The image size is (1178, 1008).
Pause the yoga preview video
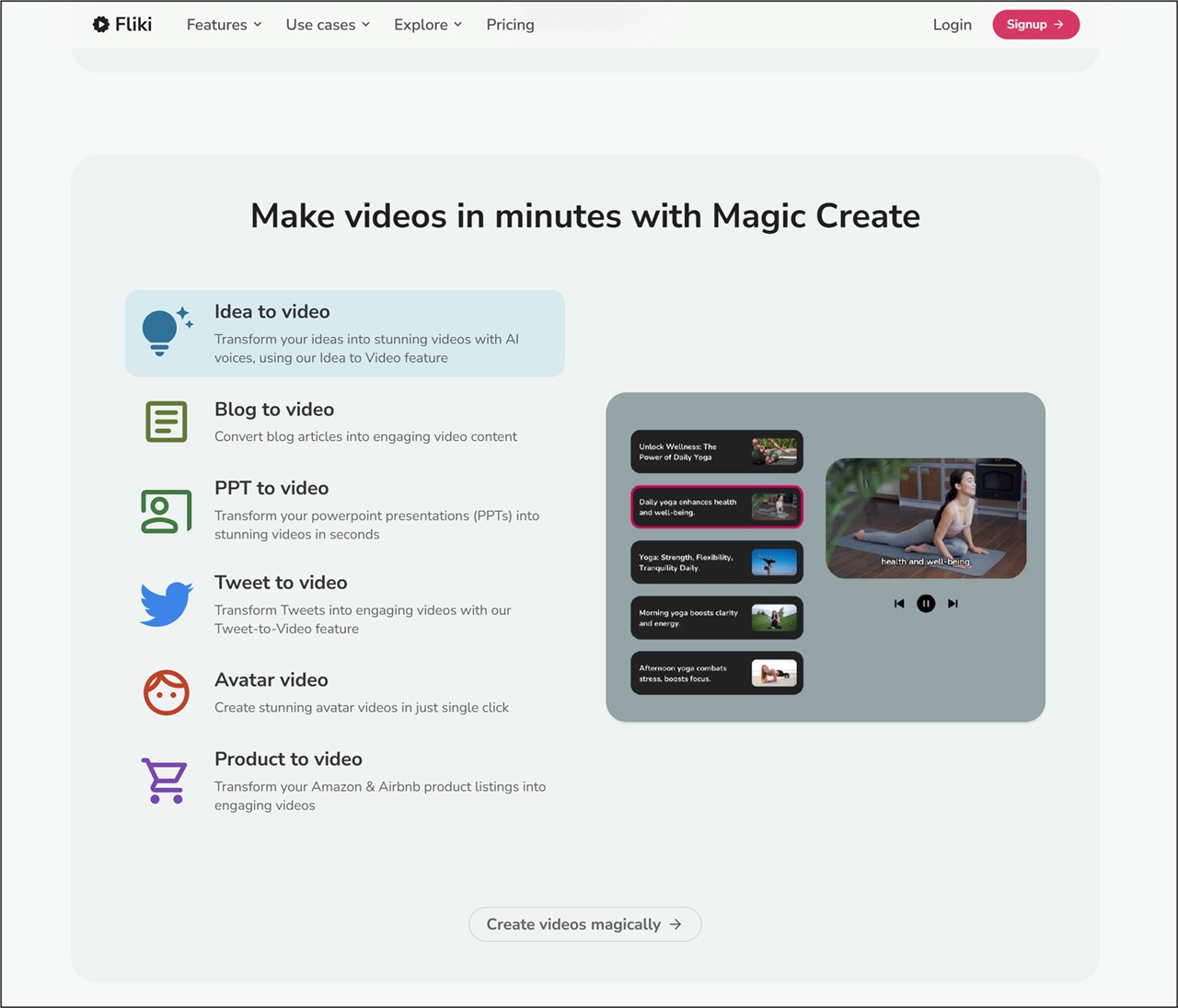926,604
